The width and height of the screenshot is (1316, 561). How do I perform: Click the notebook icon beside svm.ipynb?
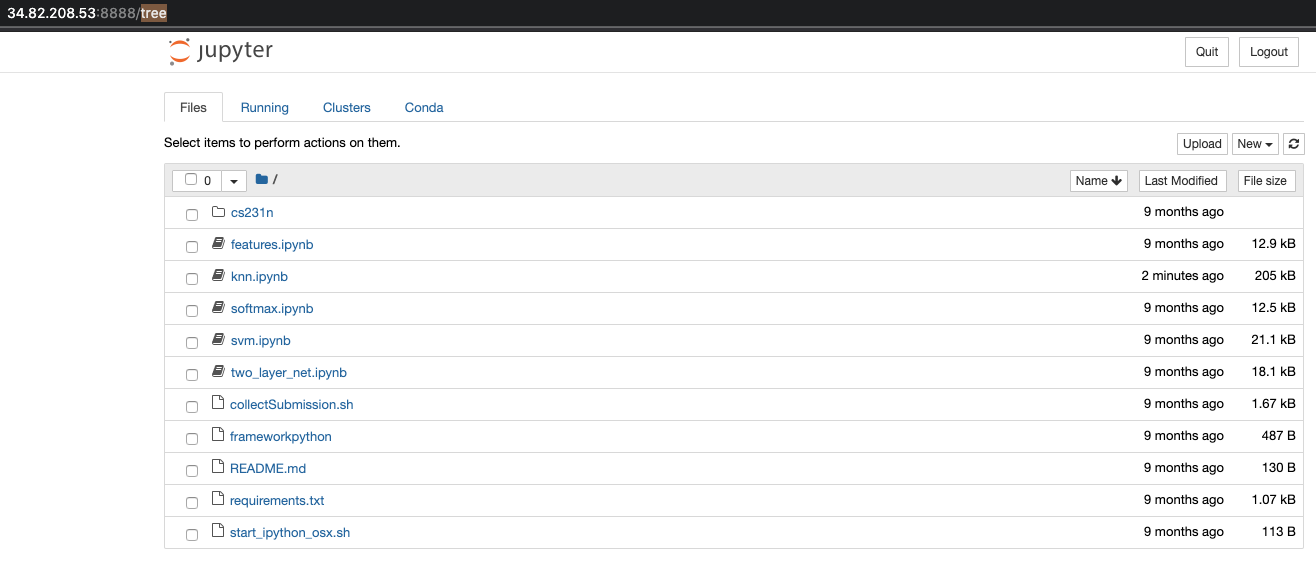(x=219, y=340)
